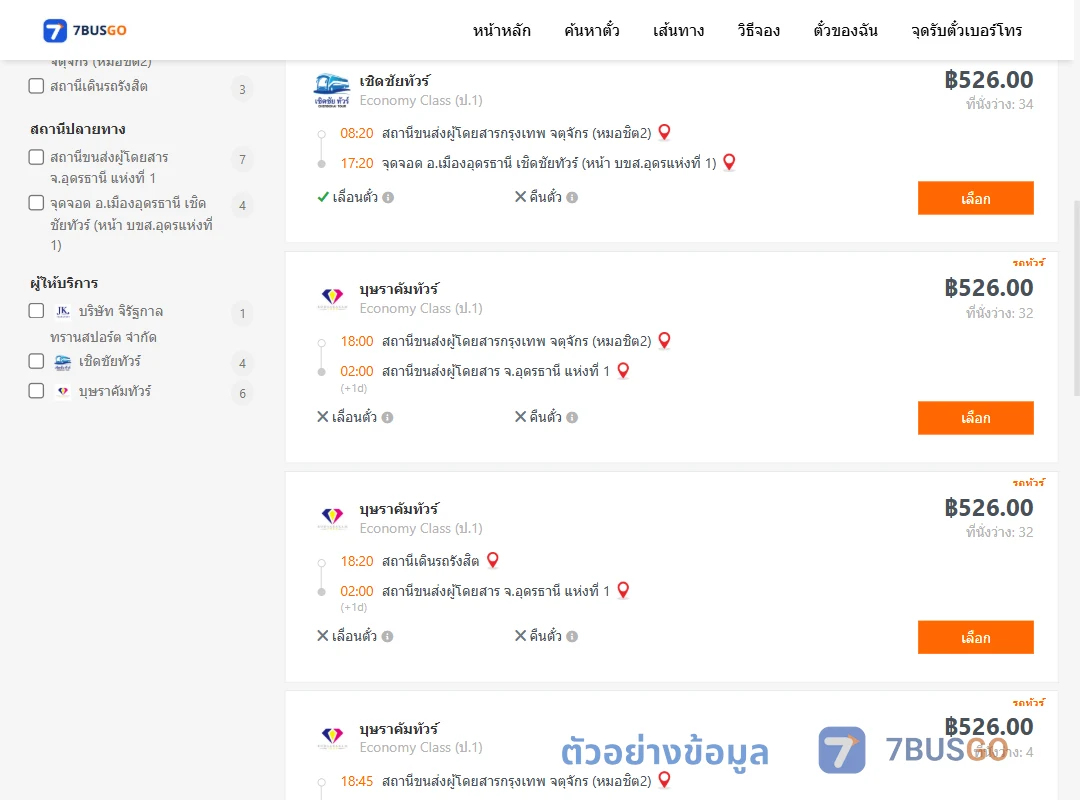Check บริษัท จิรัฐกาล ทรานสปอร์ต operator filter

click(x=37, y=311)
